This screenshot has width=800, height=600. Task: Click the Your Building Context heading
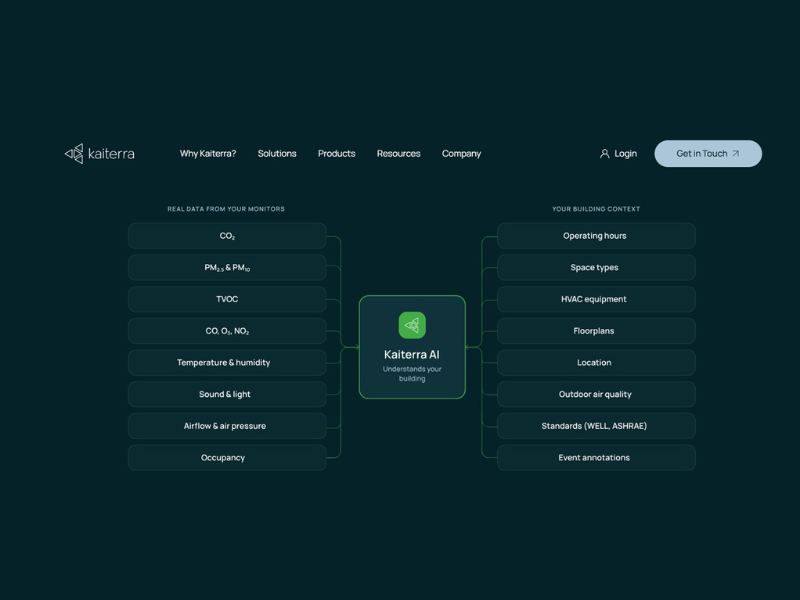596,209
